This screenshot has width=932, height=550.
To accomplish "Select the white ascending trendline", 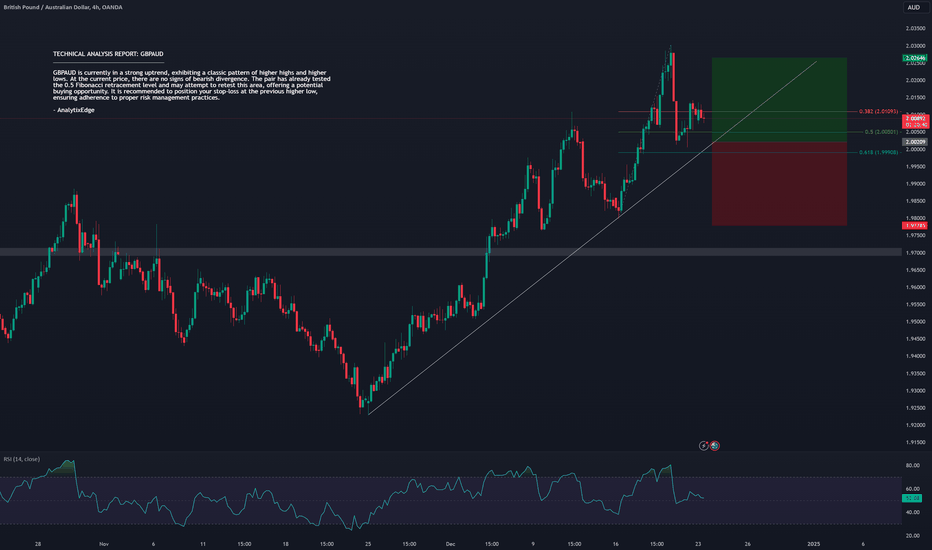I will (x=592, y=238).
